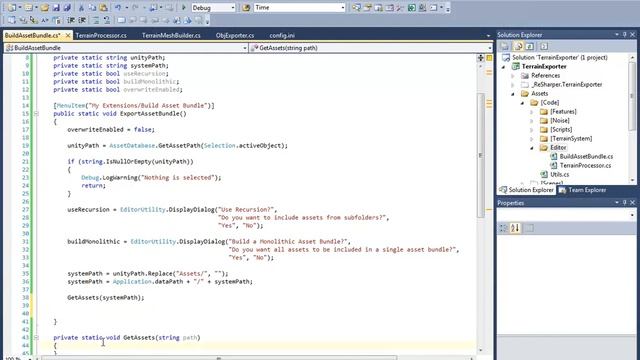Click the Paste clipboard icon
This screenshot has height=360, width=640.
coord(104,7)
